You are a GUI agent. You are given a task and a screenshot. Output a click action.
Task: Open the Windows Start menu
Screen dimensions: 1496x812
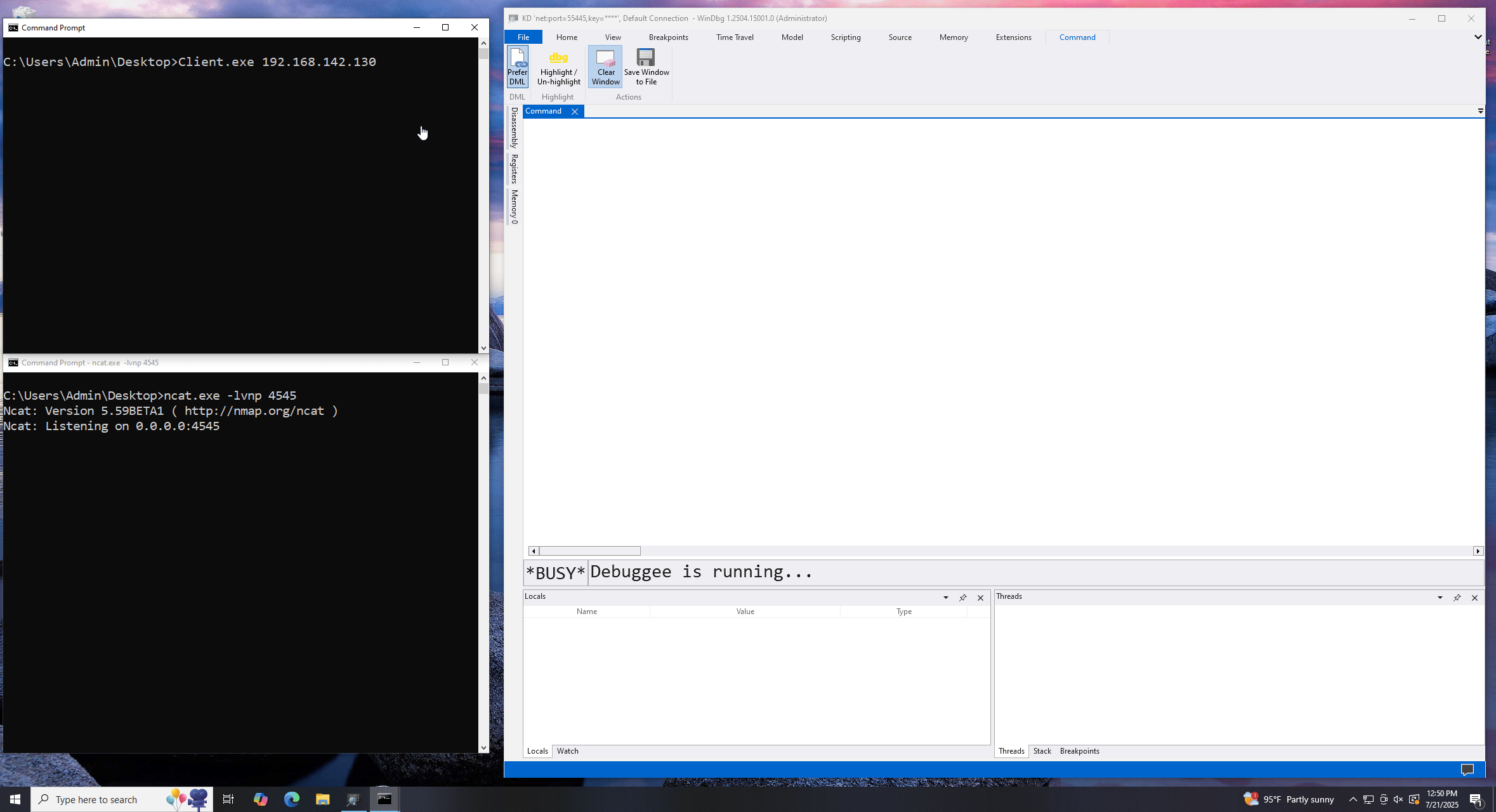pyautogui.click(x=15, y=799)
